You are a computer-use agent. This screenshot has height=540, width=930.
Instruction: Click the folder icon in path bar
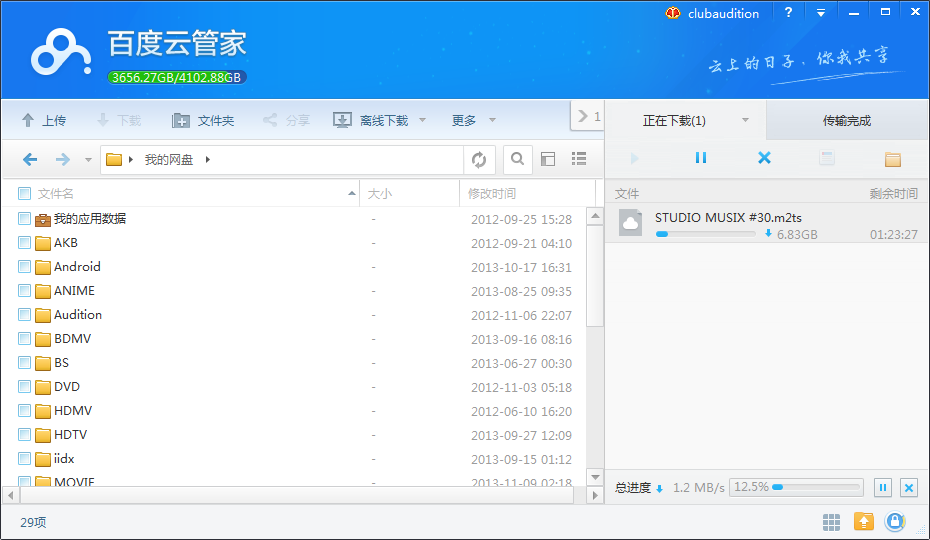tap(113, 159)
